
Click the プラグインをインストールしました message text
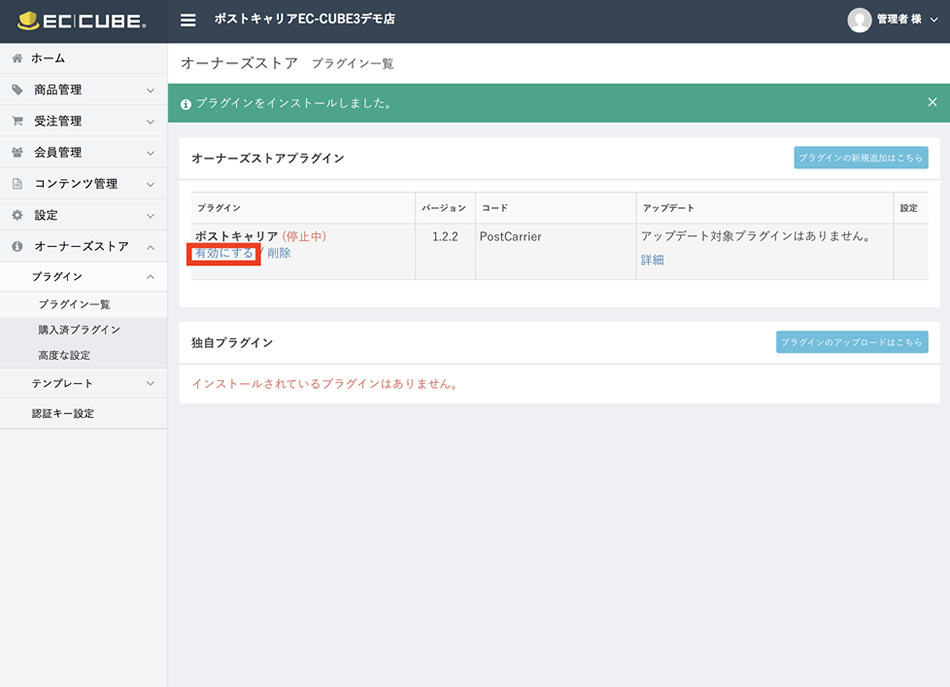coord(294,104)
